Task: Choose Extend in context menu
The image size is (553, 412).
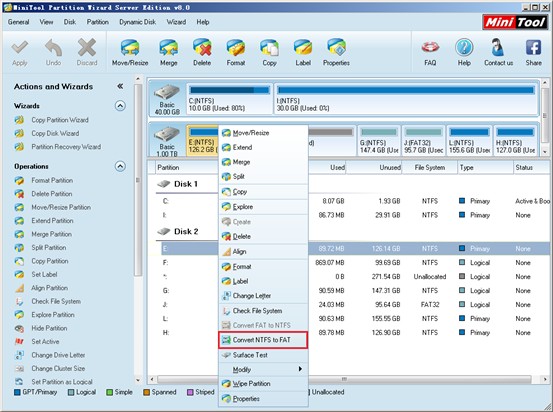Action: (263, 147)
